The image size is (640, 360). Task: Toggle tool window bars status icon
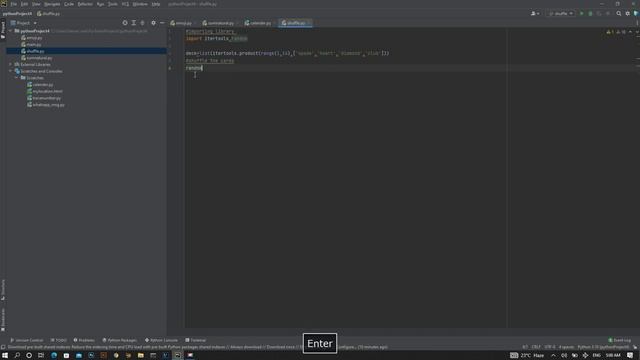3,347
